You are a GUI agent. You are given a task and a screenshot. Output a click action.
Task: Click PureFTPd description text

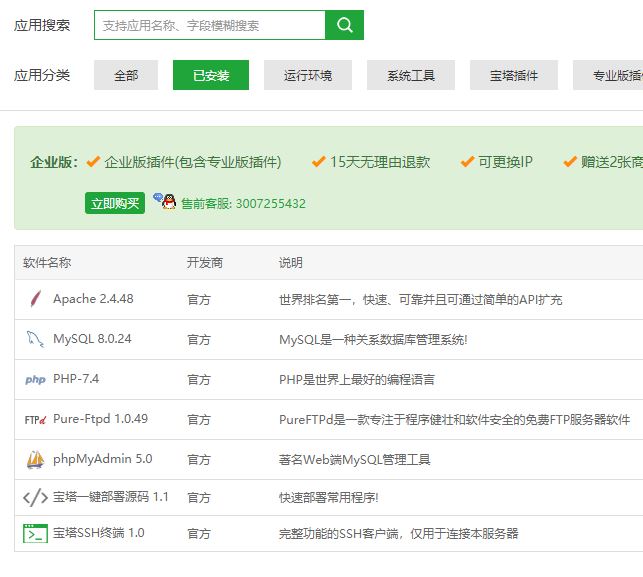point(454,420)
